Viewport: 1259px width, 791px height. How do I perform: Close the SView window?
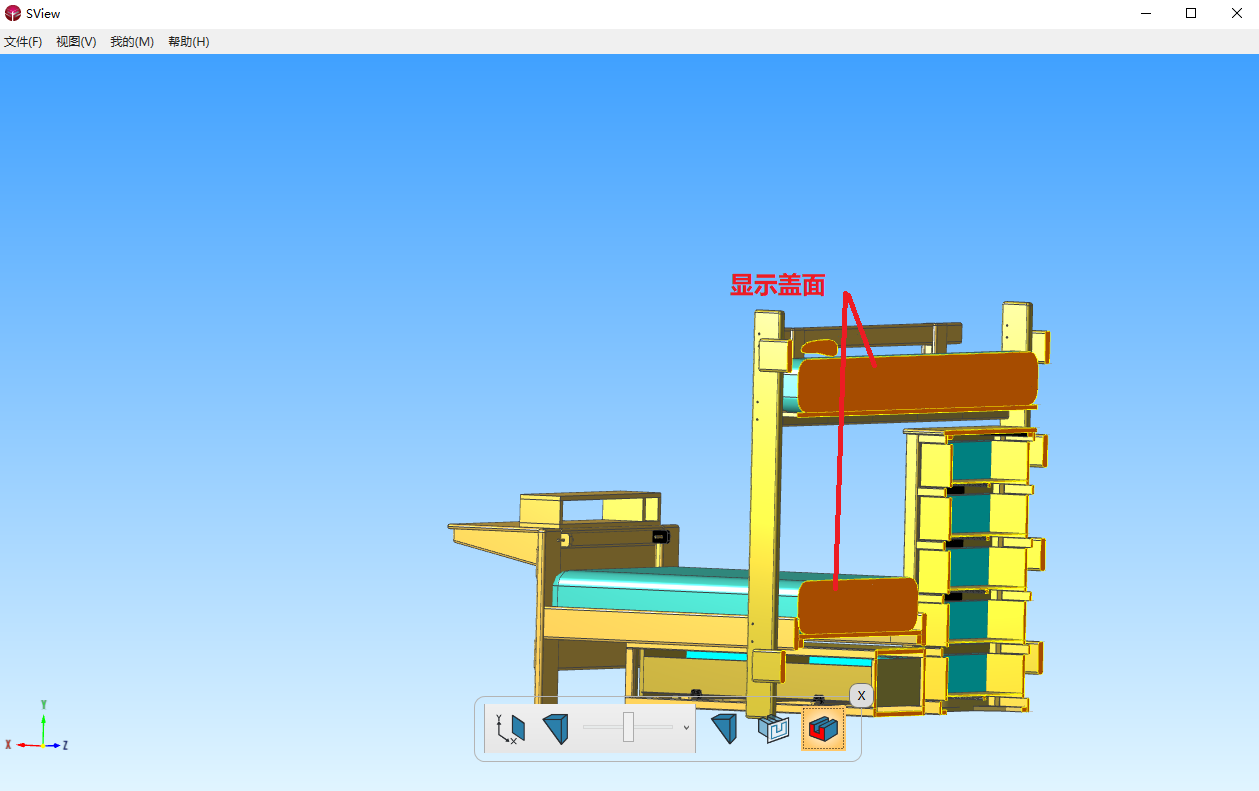pos(1236,13)
